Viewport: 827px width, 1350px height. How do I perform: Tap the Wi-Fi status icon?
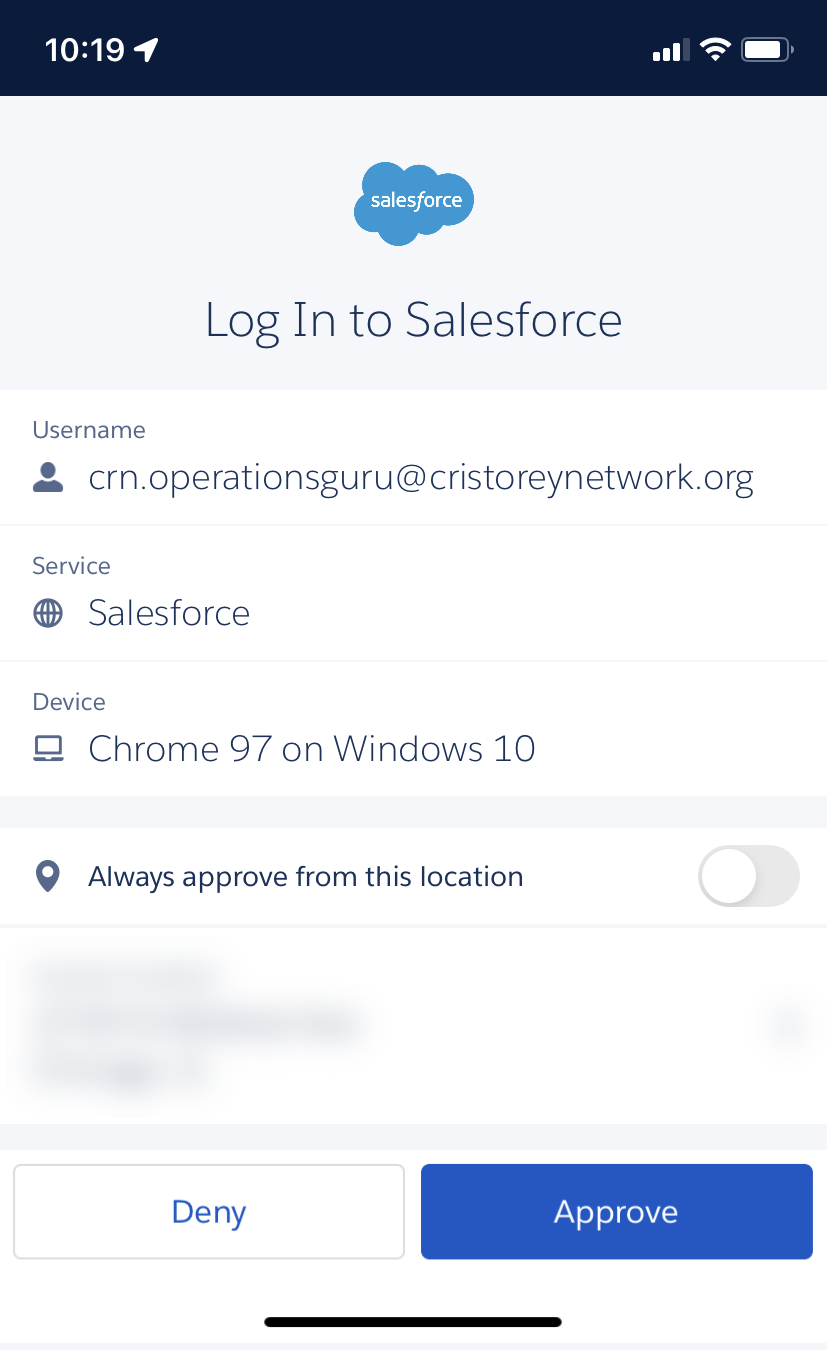pyautogui.click(x=715, y=49)
